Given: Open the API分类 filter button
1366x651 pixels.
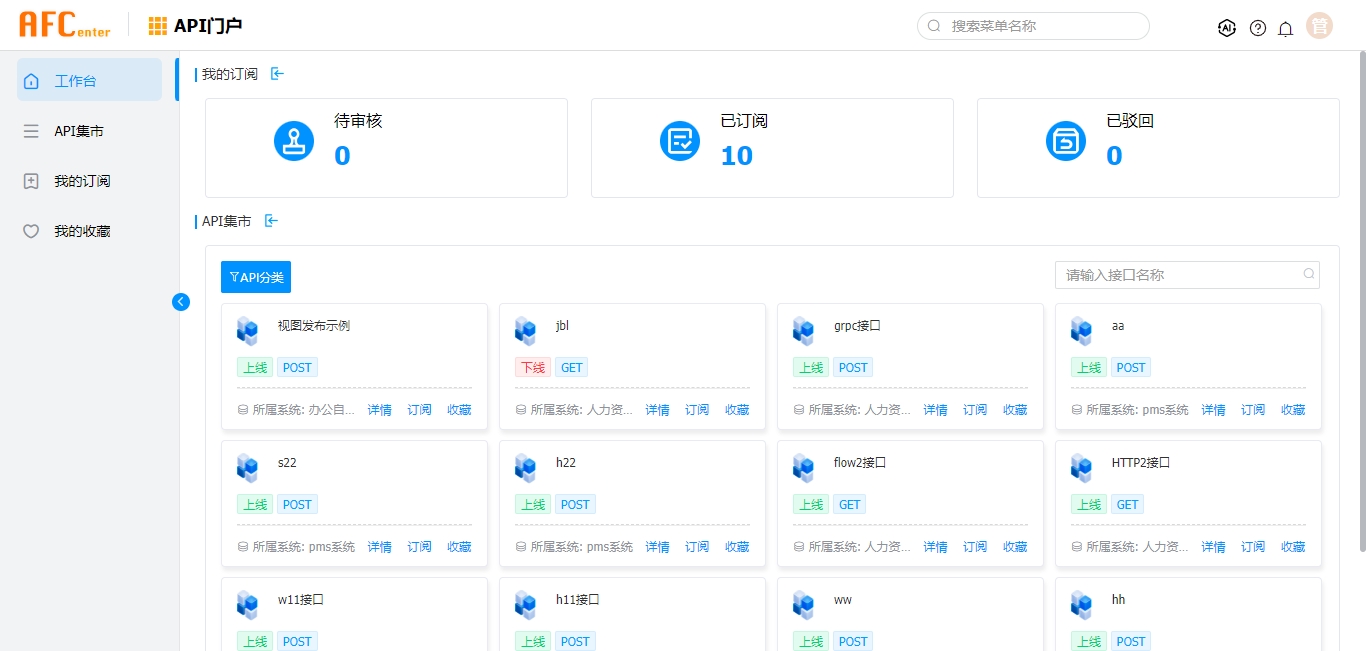Looking at the screenshot, I should (256, 277).
